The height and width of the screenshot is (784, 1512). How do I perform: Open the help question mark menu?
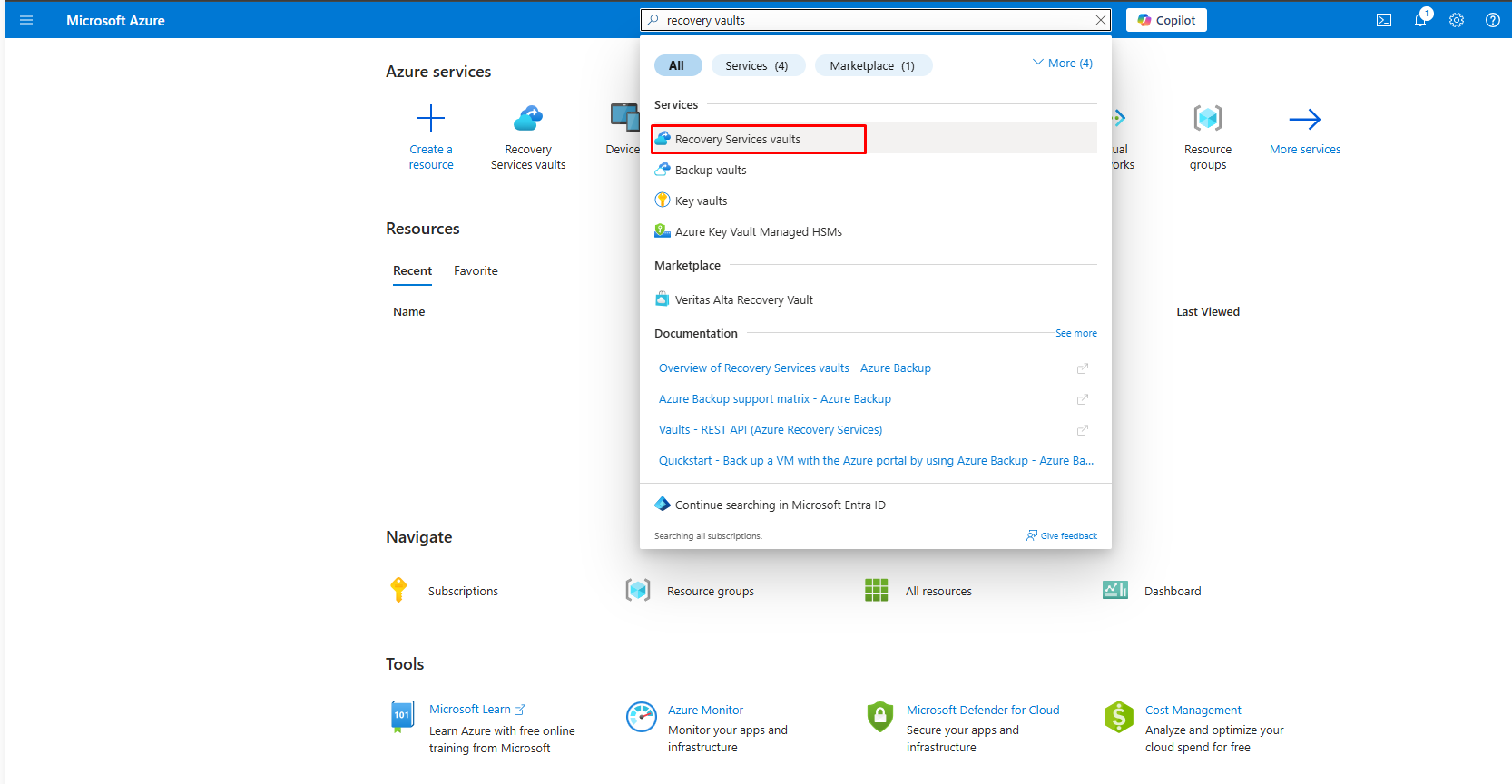(x=1493, y=20)
